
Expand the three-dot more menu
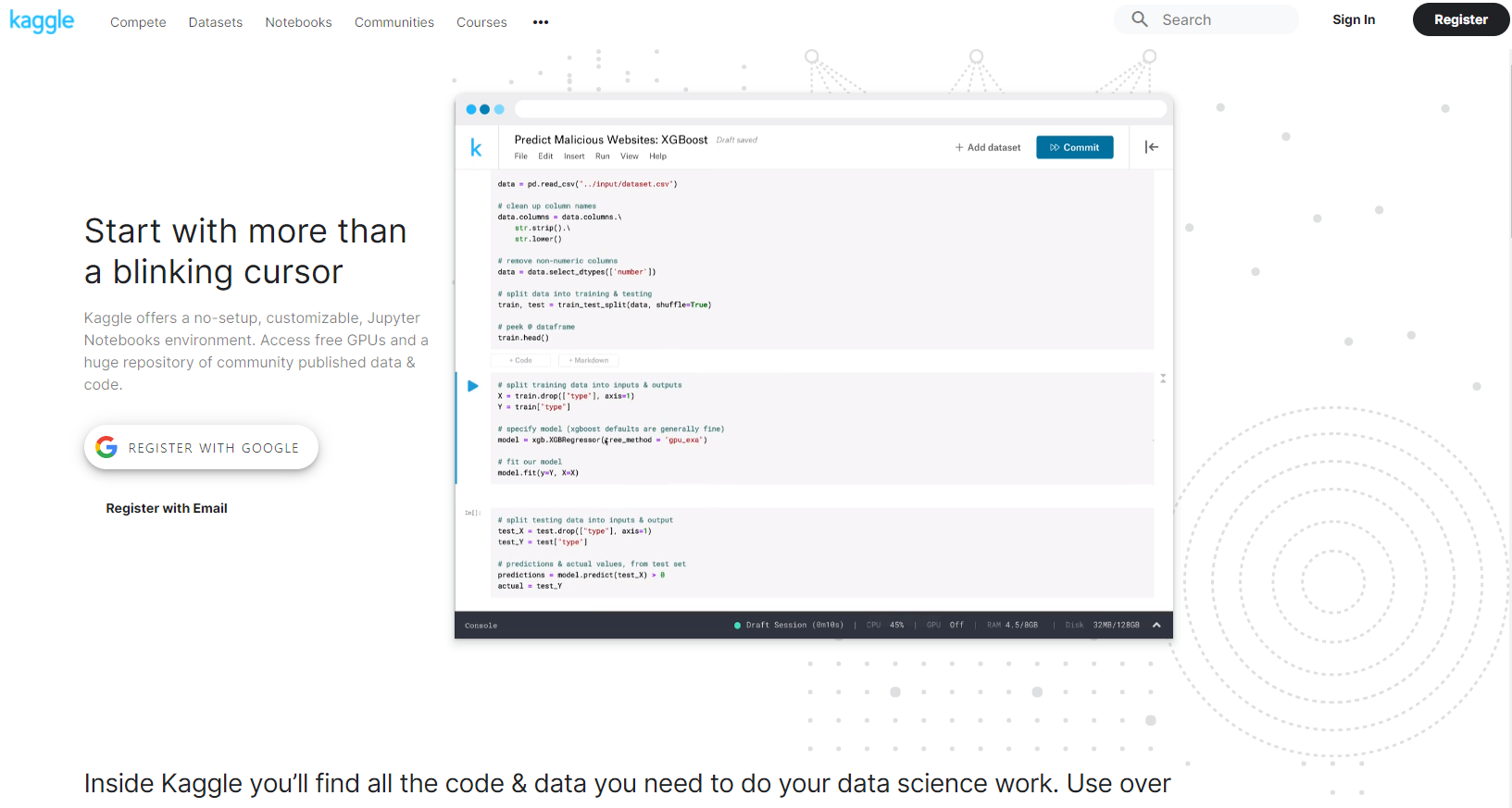(x=541, y=22)
